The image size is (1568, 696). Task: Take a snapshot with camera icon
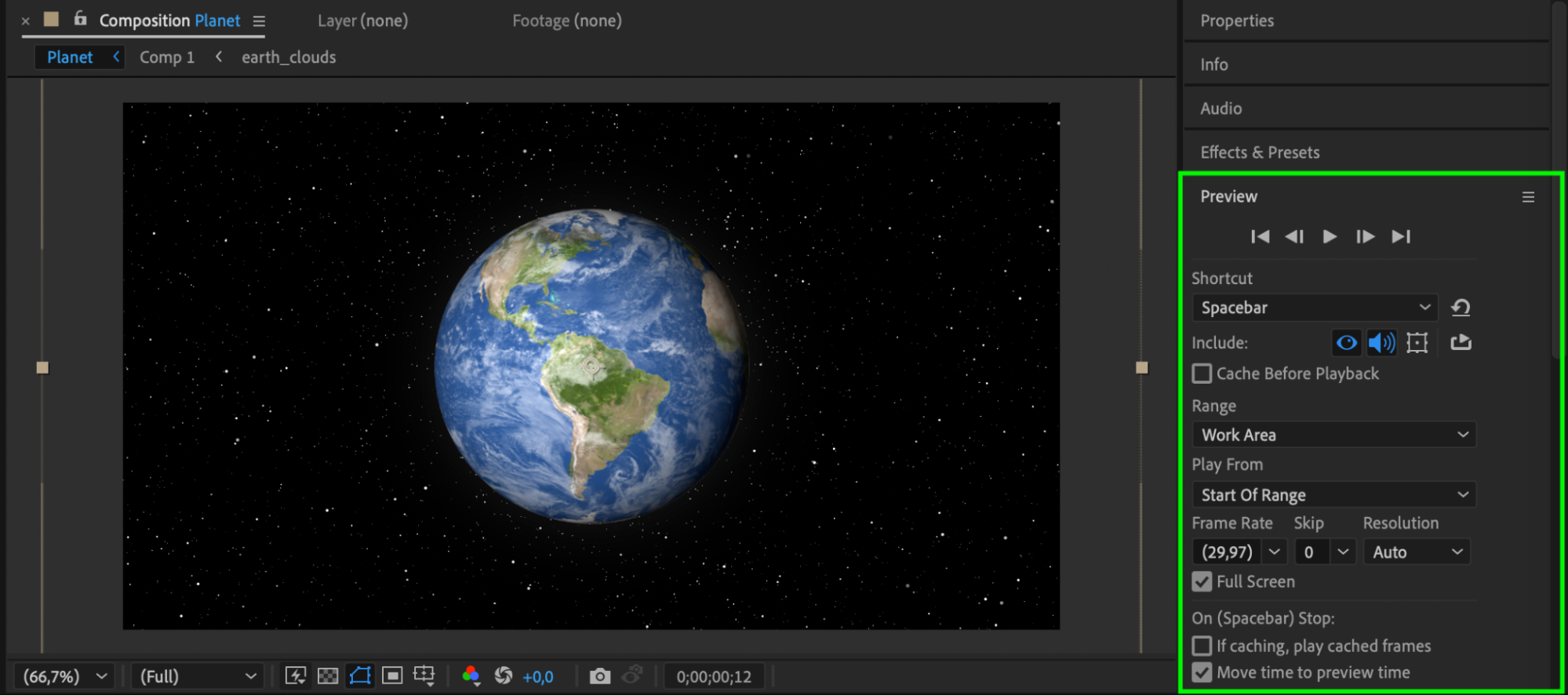pos(600,676)
